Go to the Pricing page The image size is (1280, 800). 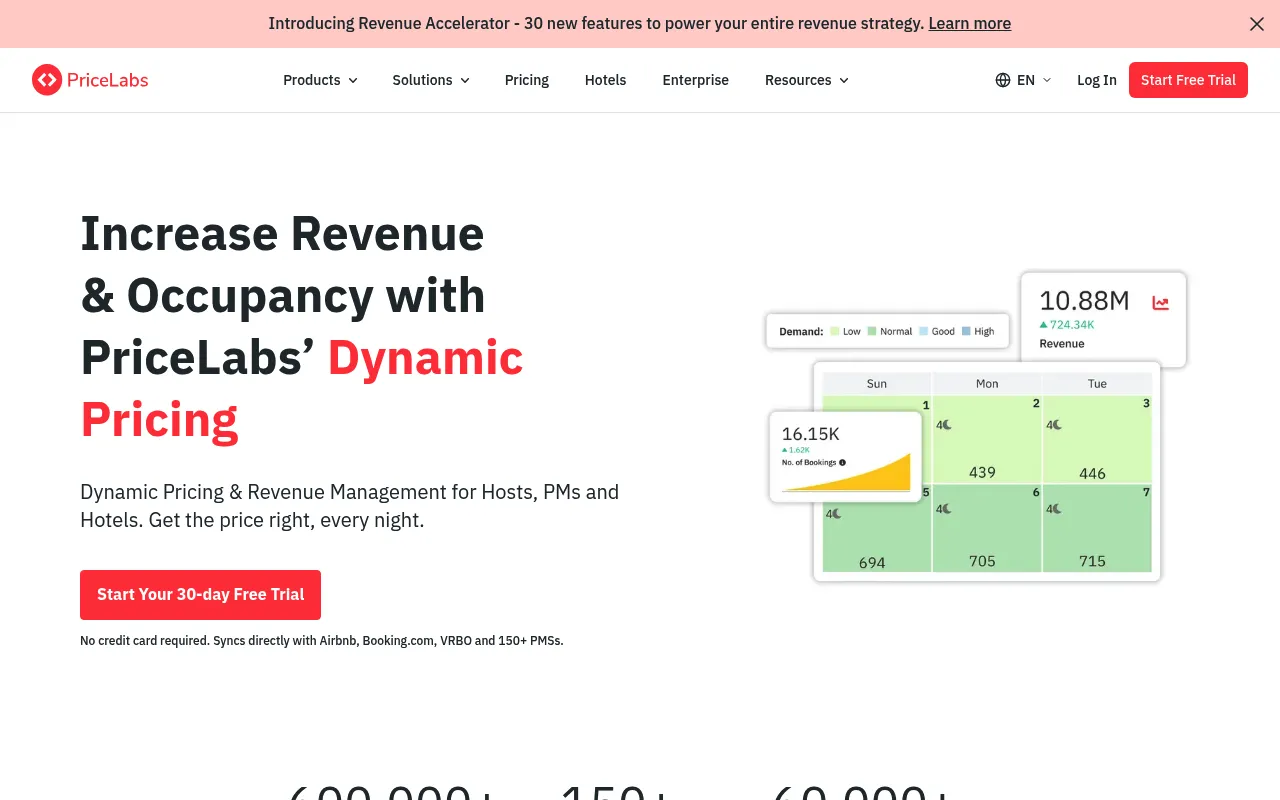pos(527,80)
